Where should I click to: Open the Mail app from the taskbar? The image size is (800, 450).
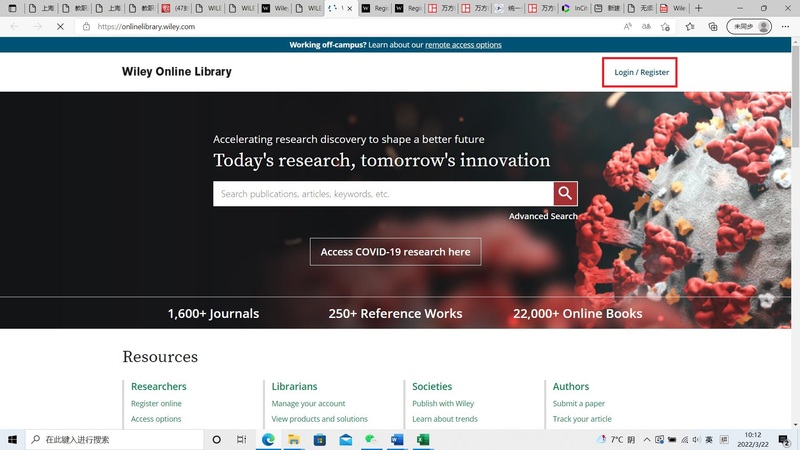tap(345, 439)
